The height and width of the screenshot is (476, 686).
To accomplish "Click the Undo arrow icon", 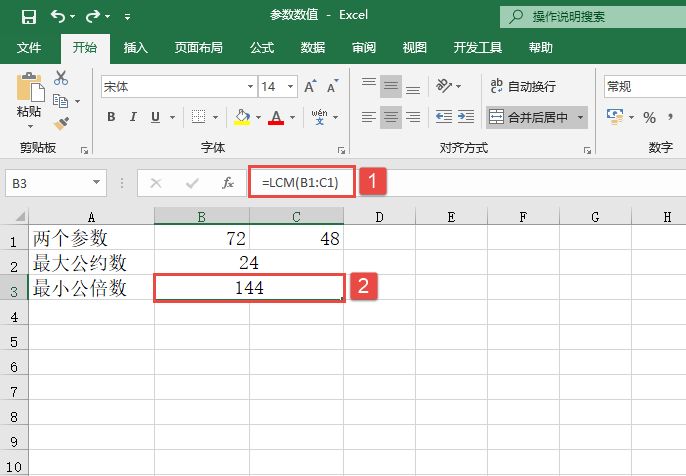I will point(58,17).
